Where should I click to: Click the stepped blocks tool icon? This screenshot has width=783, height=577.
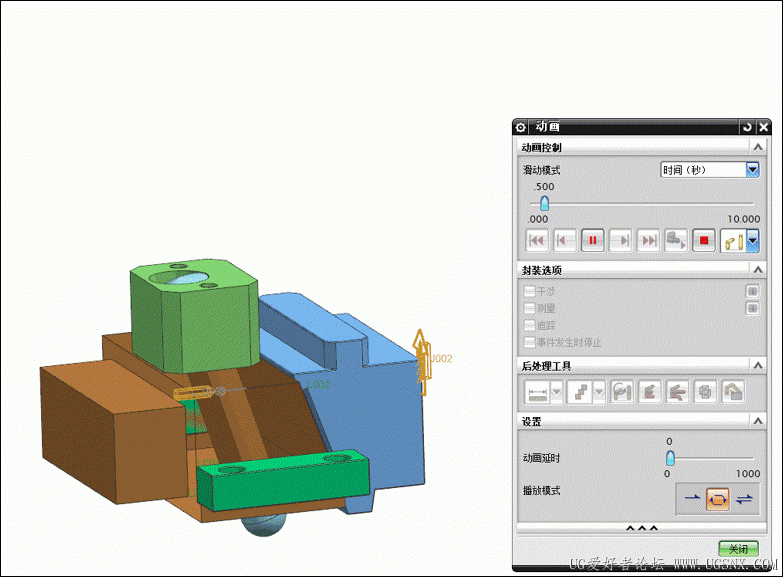(580, 392)
